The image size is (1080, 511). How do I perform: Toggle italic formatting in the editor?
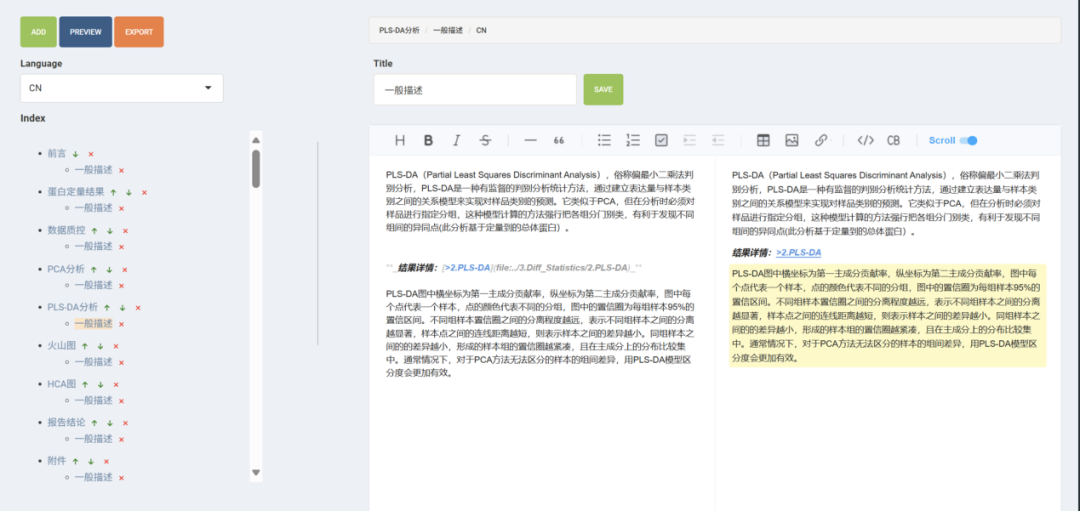(x=456, y=140)
